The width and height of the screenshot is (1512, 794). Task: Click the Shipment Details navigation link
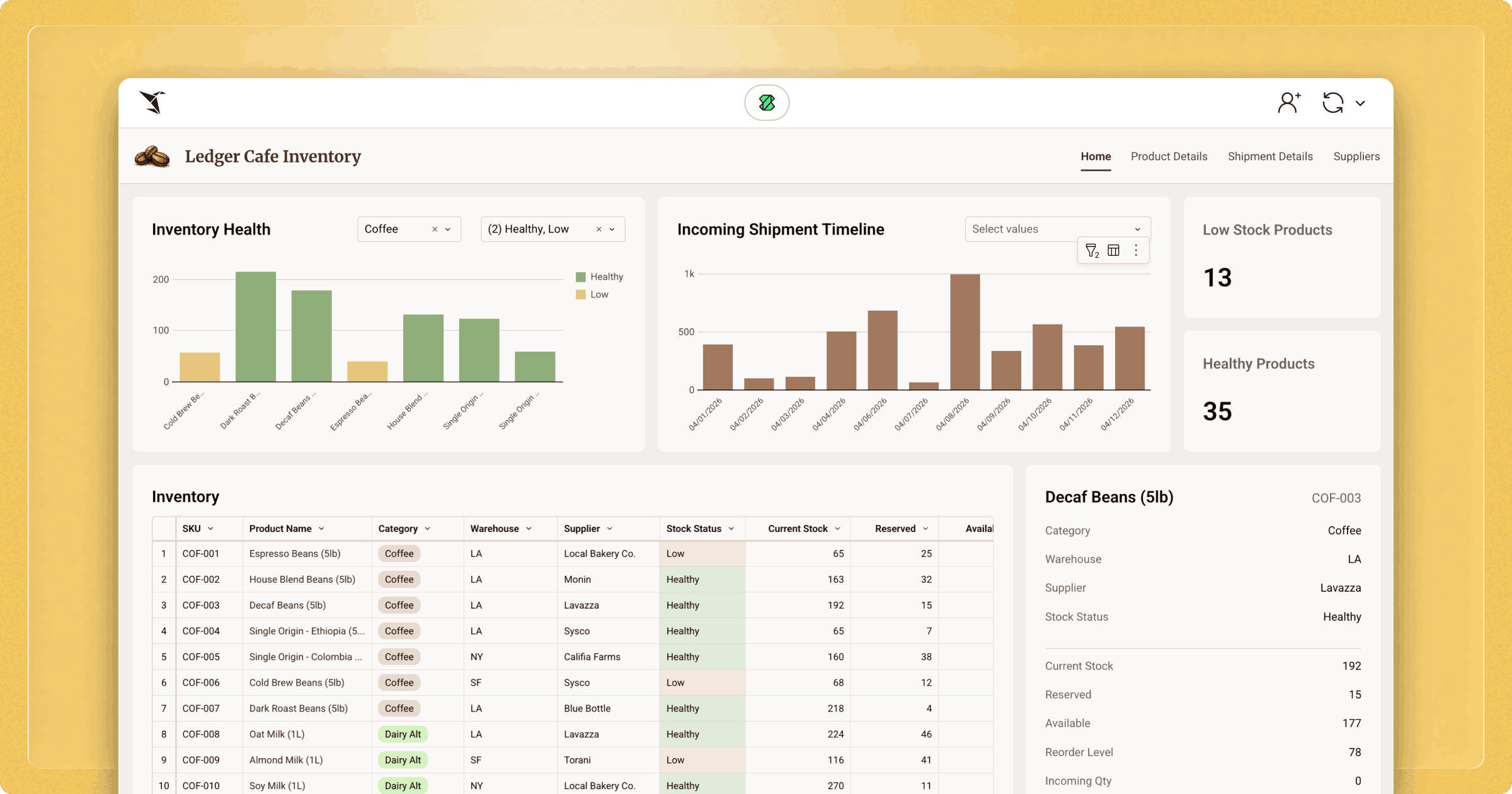[x=1270, y=156]
